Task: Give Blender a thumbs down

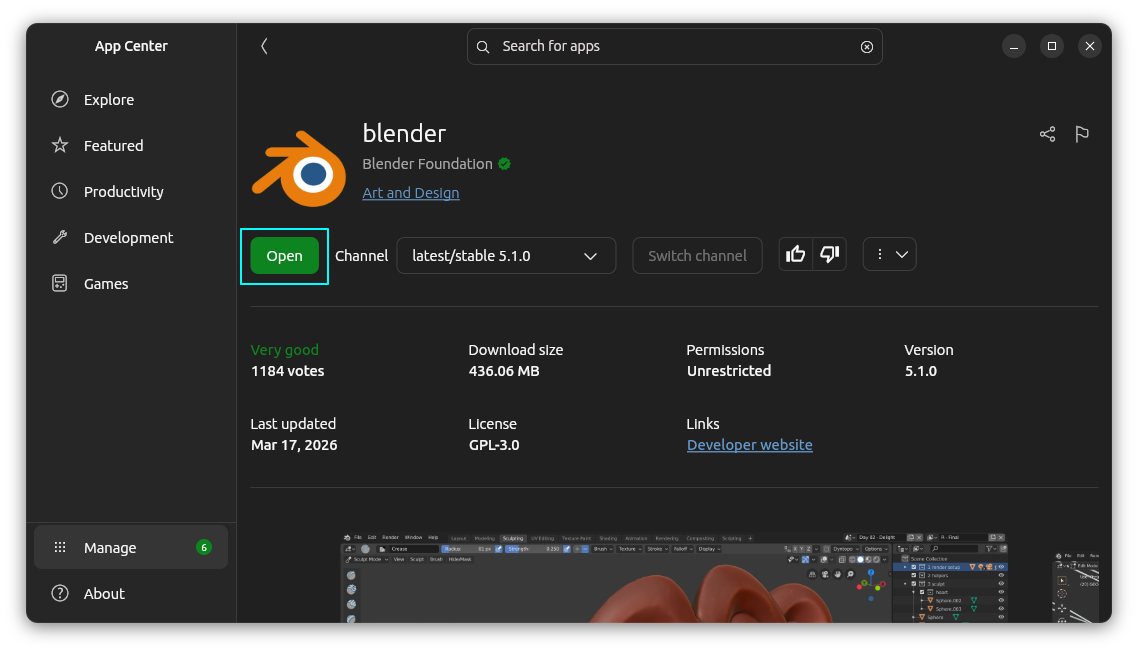Action: coord(829,254)
